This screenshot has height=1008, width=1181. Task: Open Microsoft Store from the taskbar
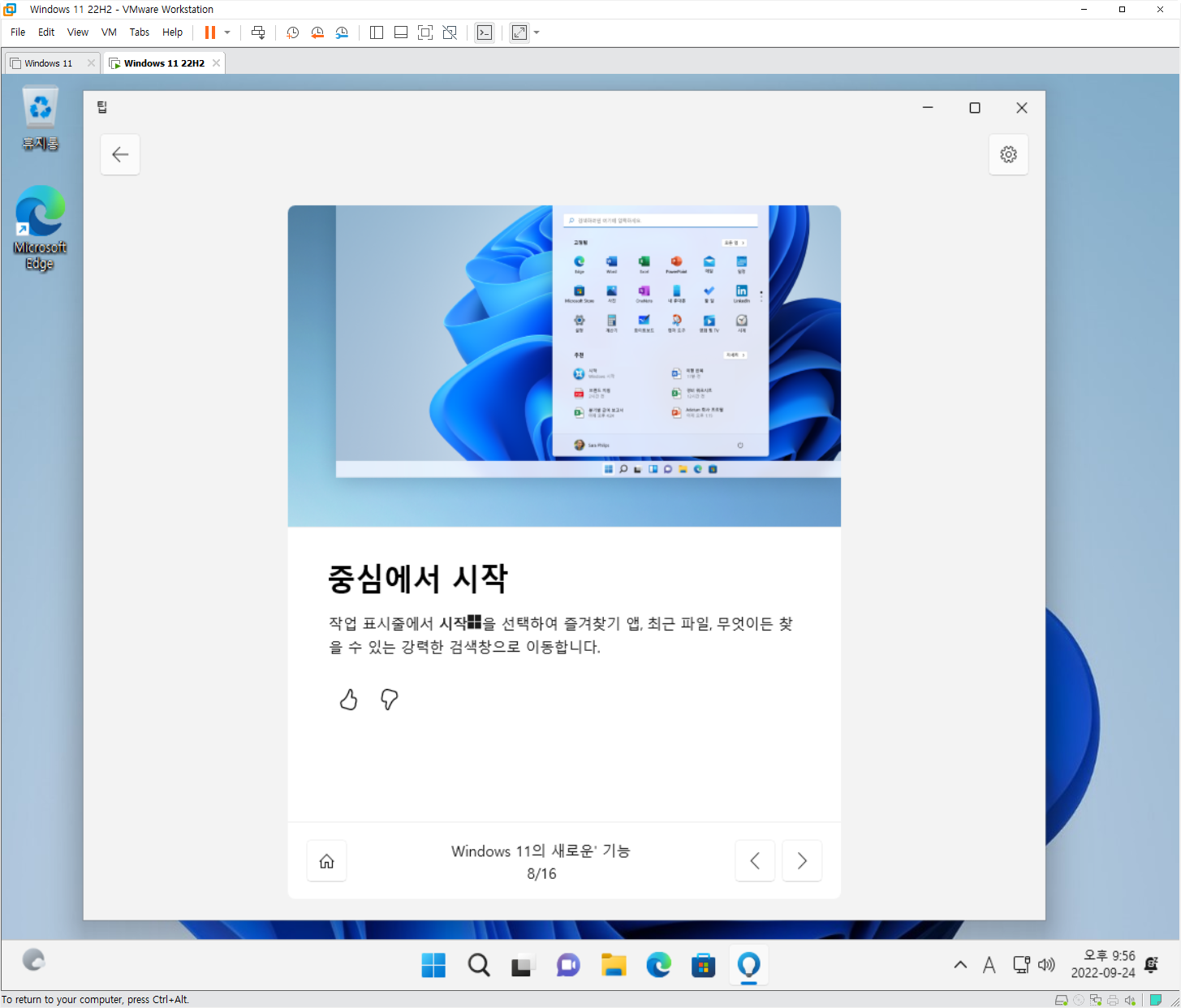703,965
